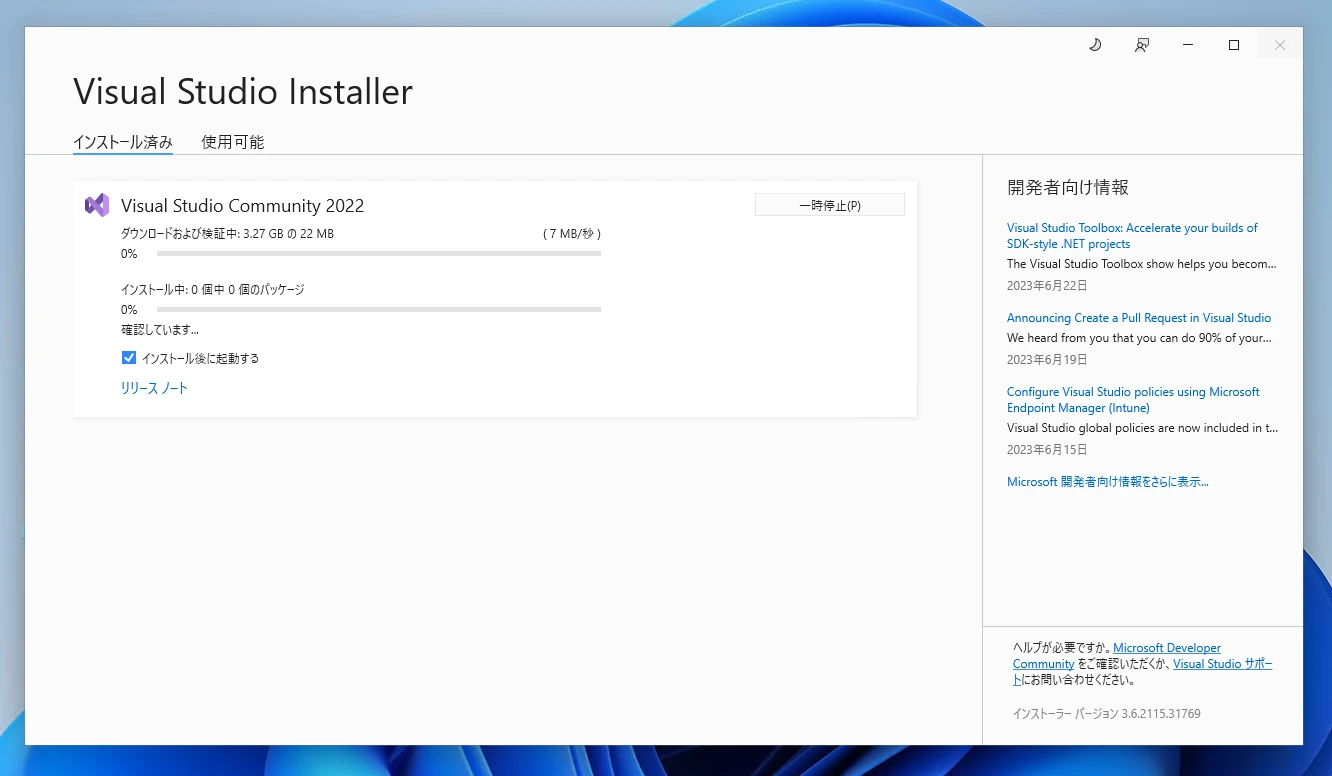Click the 開発者向け情報 heading
Viewport: 1332px width, 776px height.
[x=1068, y=188]
